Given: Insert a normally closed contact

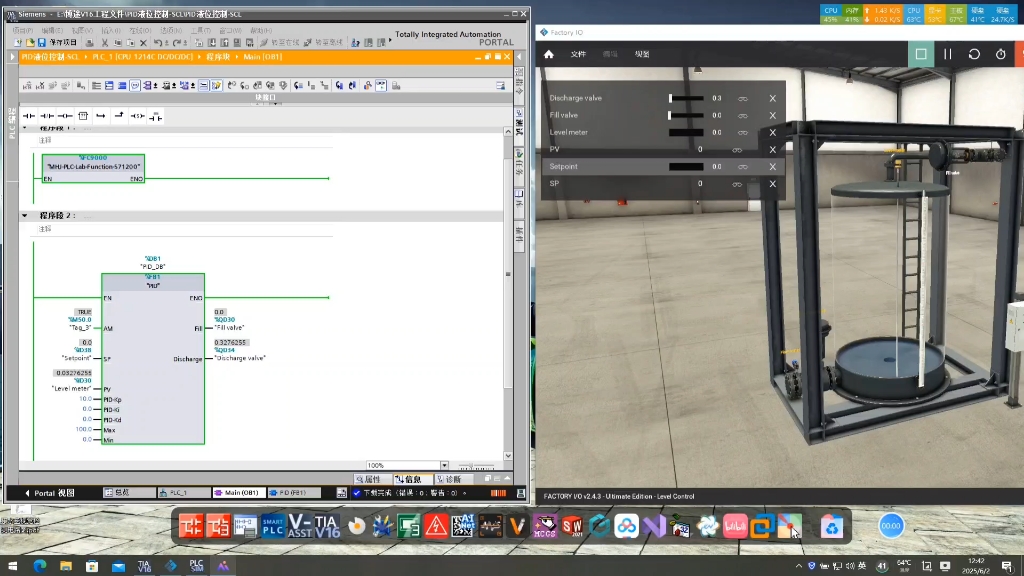Looking at the screenshot, I should (47, 116).
